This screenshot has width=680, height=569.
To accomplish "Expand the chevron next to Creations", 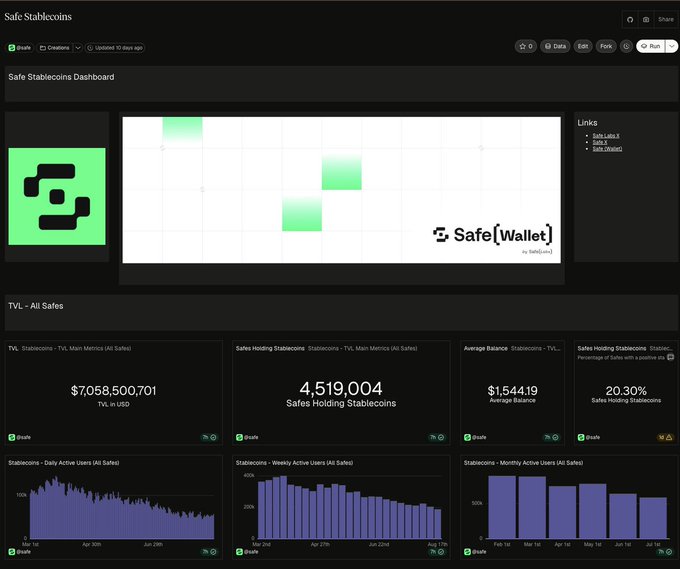I will [x=78, y=48].
